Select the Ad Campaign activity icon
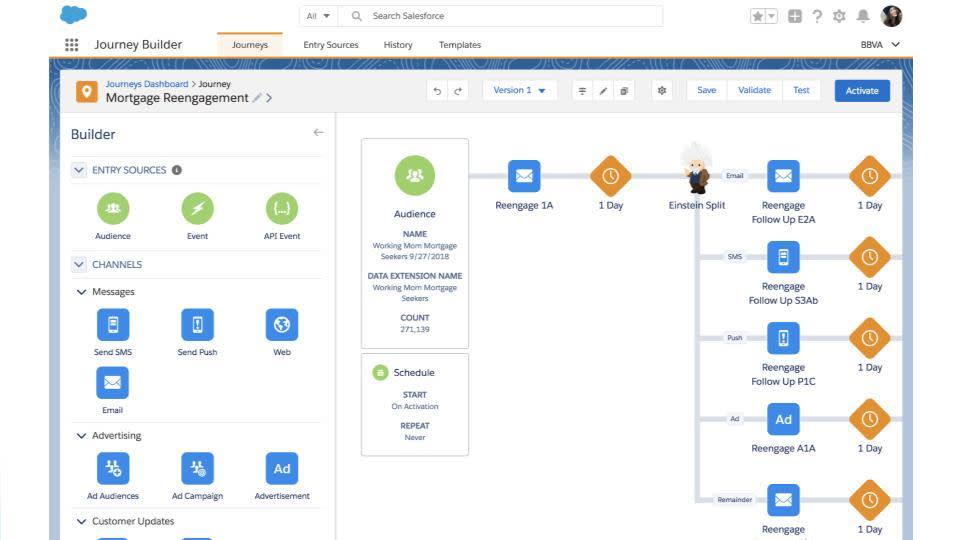The height and width of the screenshot is (540, 960). tap(198, 468)
